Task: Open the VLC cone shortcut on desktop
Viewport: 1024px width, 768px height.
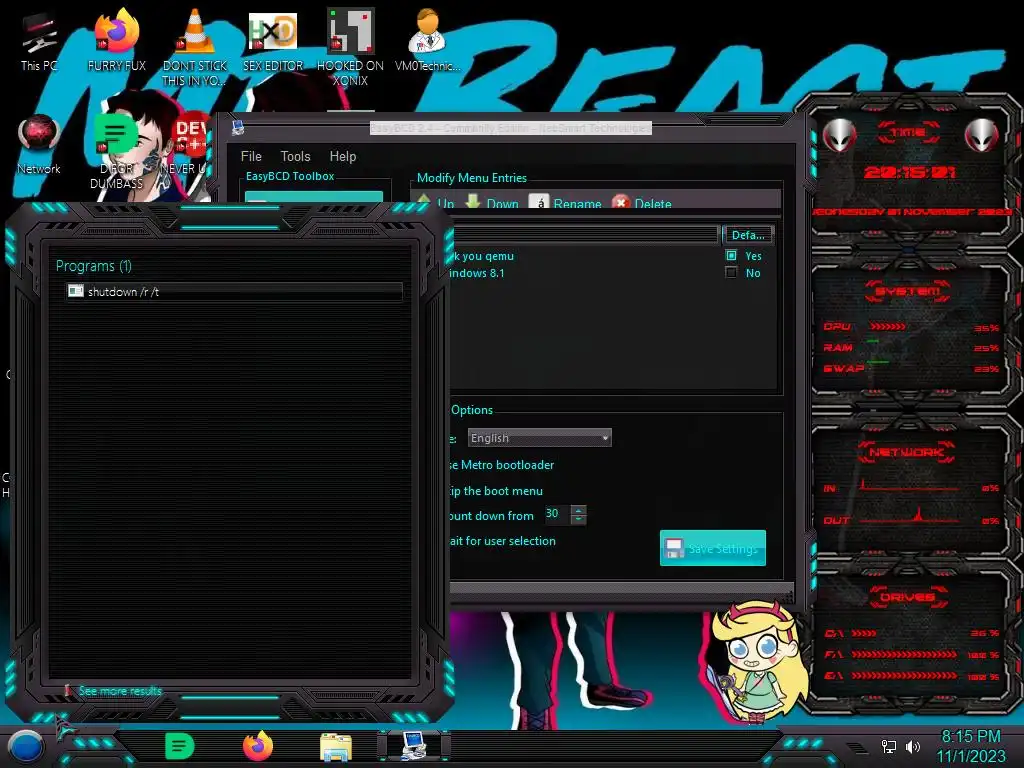Action: 195,47
